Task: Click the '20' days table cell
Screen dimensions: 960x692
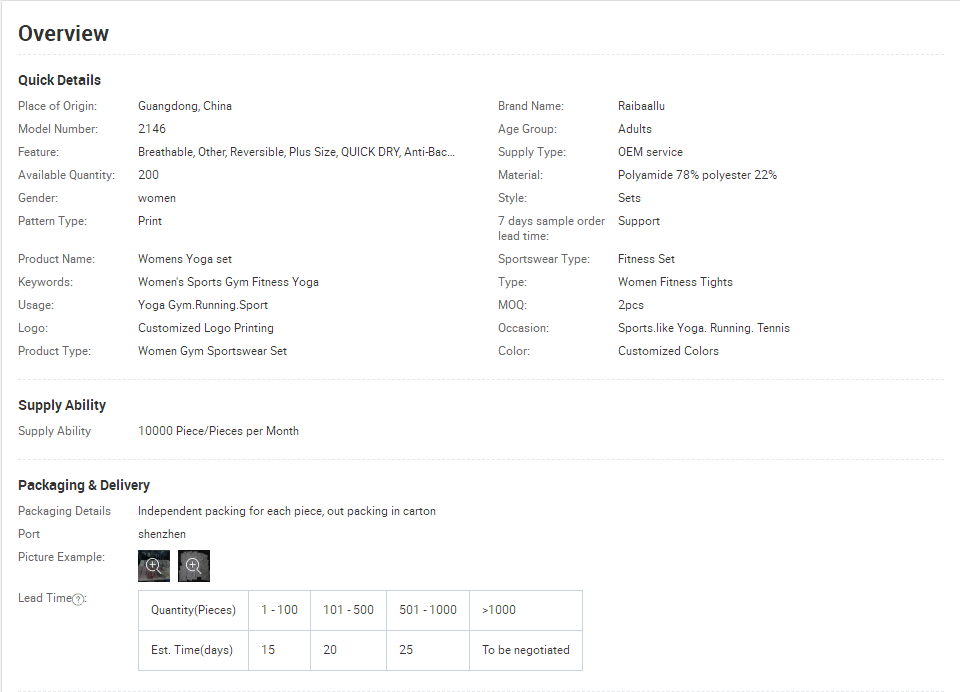Action: click(x=348, y=650)
